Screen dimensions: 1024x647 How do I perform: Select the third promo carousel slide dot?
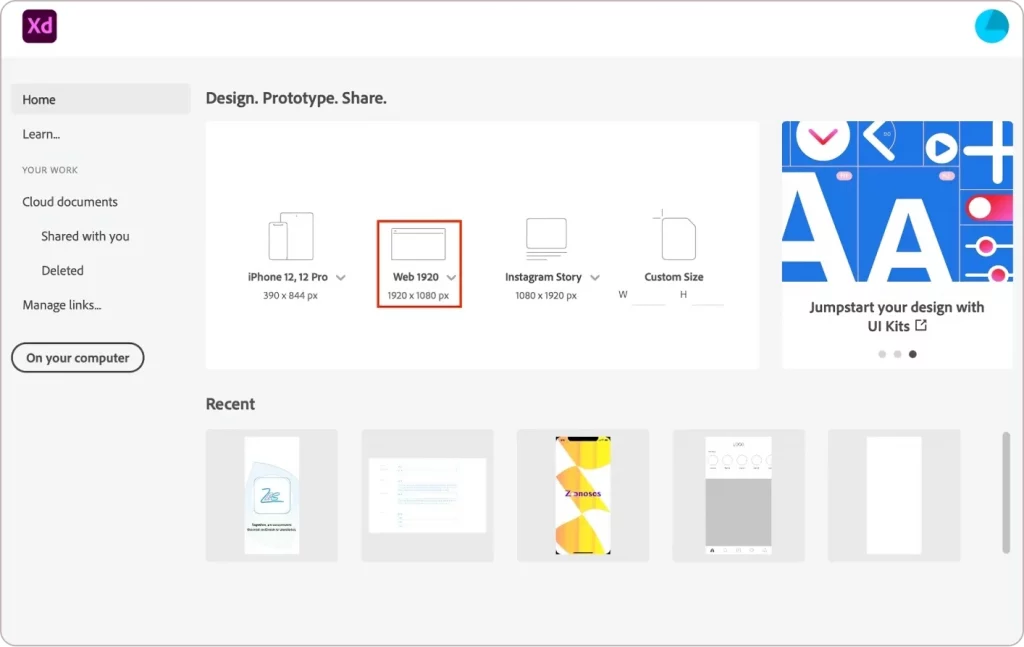point(912,354)
